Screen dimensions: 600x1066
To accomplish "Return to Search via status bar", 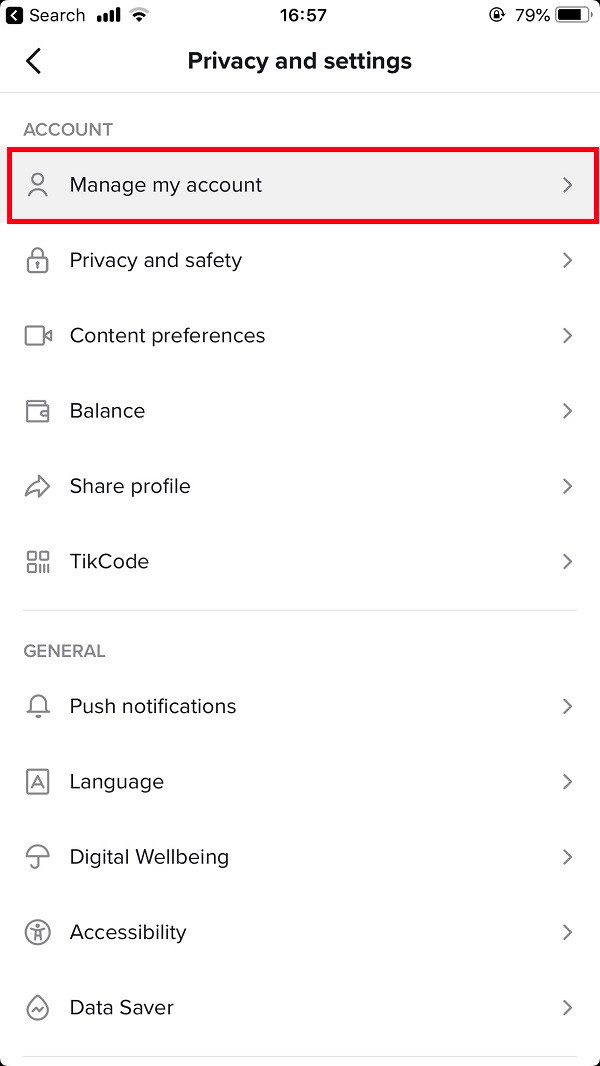I will pyautogui.click(x=46, y=15).
